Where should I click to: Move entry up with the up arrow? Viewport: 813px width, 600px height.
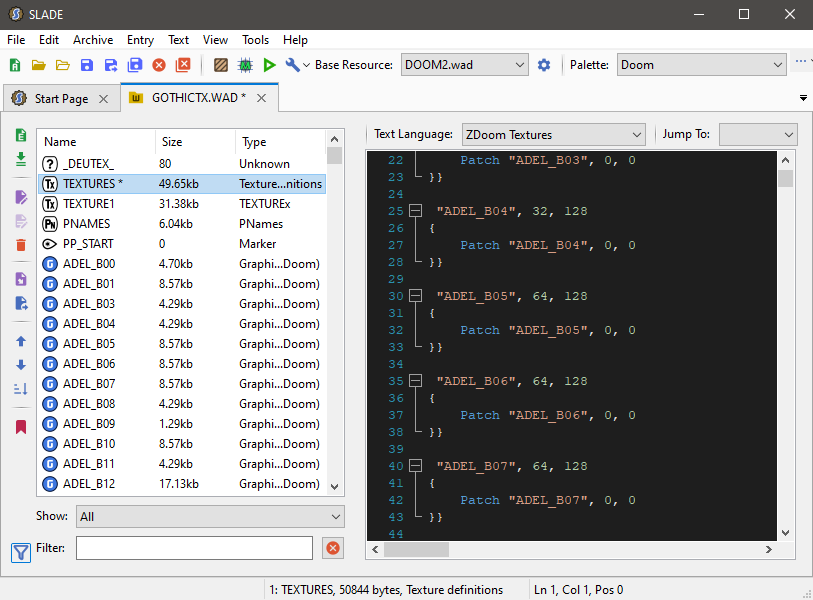pos(21,341)
